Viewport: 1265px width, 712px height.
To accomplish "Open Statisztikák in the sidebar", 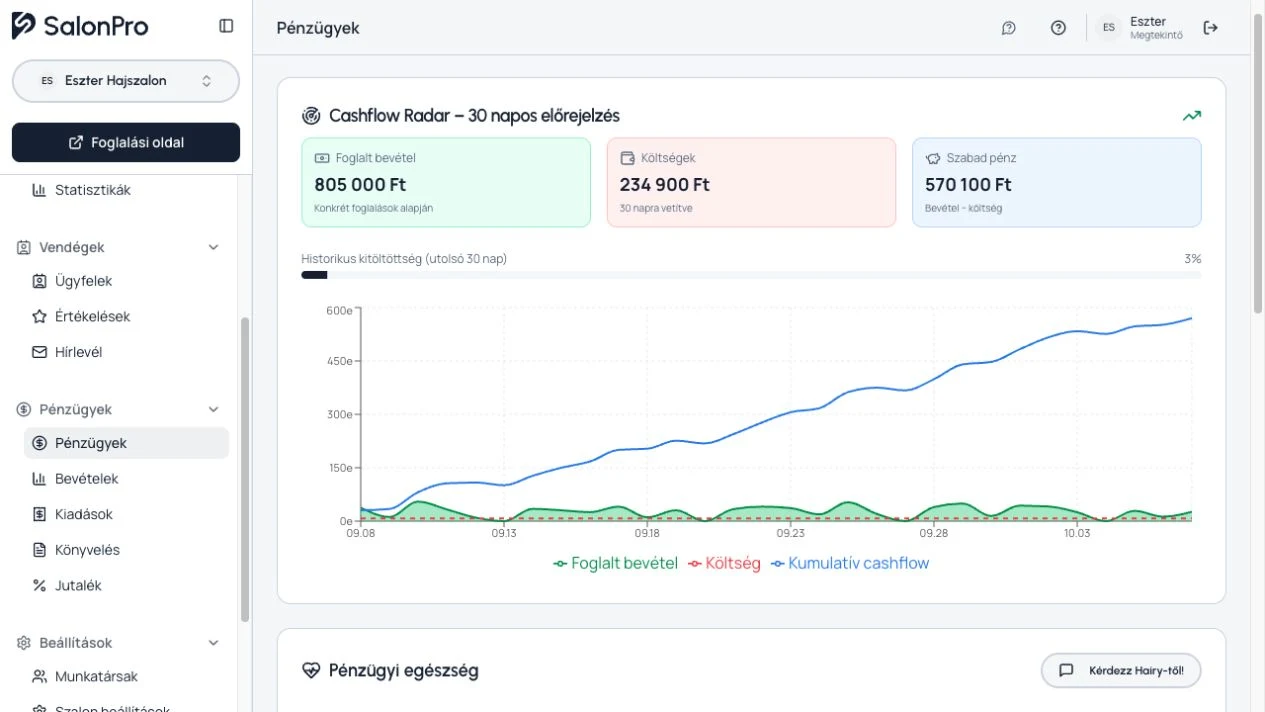I will point(126,190).
